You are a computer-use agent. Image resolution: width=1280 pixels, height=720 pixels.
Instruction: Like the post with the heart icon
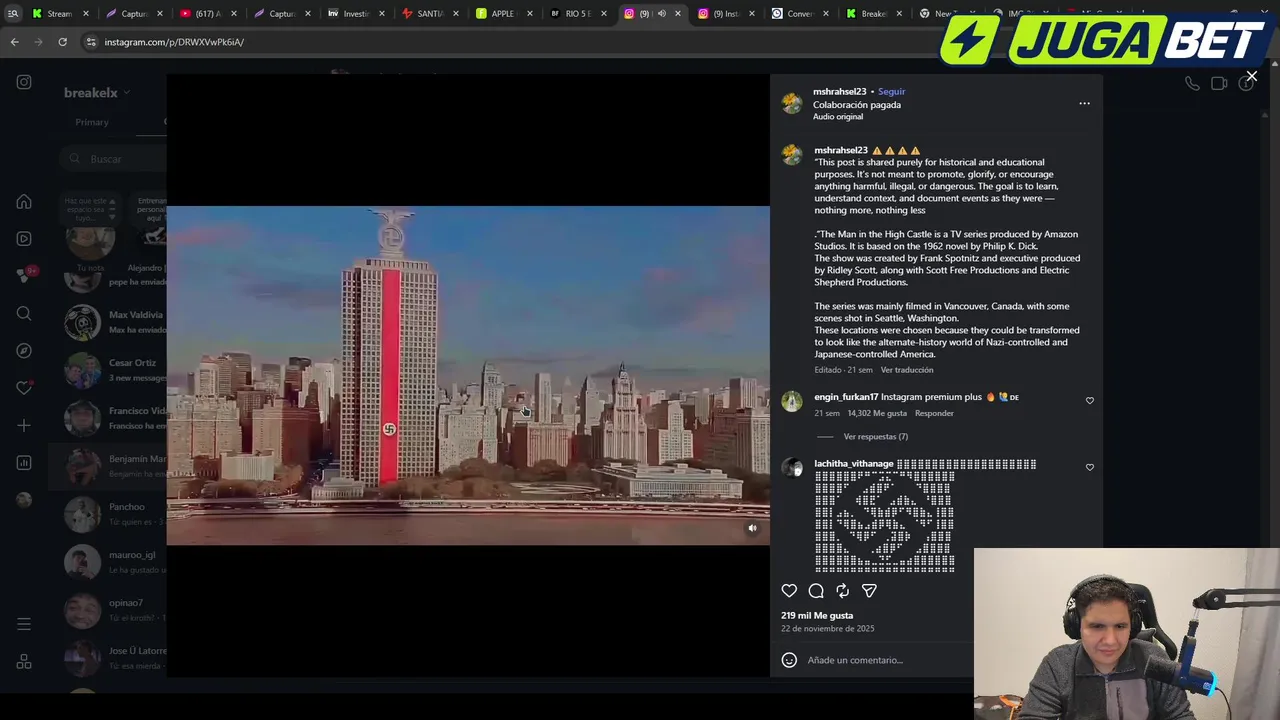coord(789,591)
